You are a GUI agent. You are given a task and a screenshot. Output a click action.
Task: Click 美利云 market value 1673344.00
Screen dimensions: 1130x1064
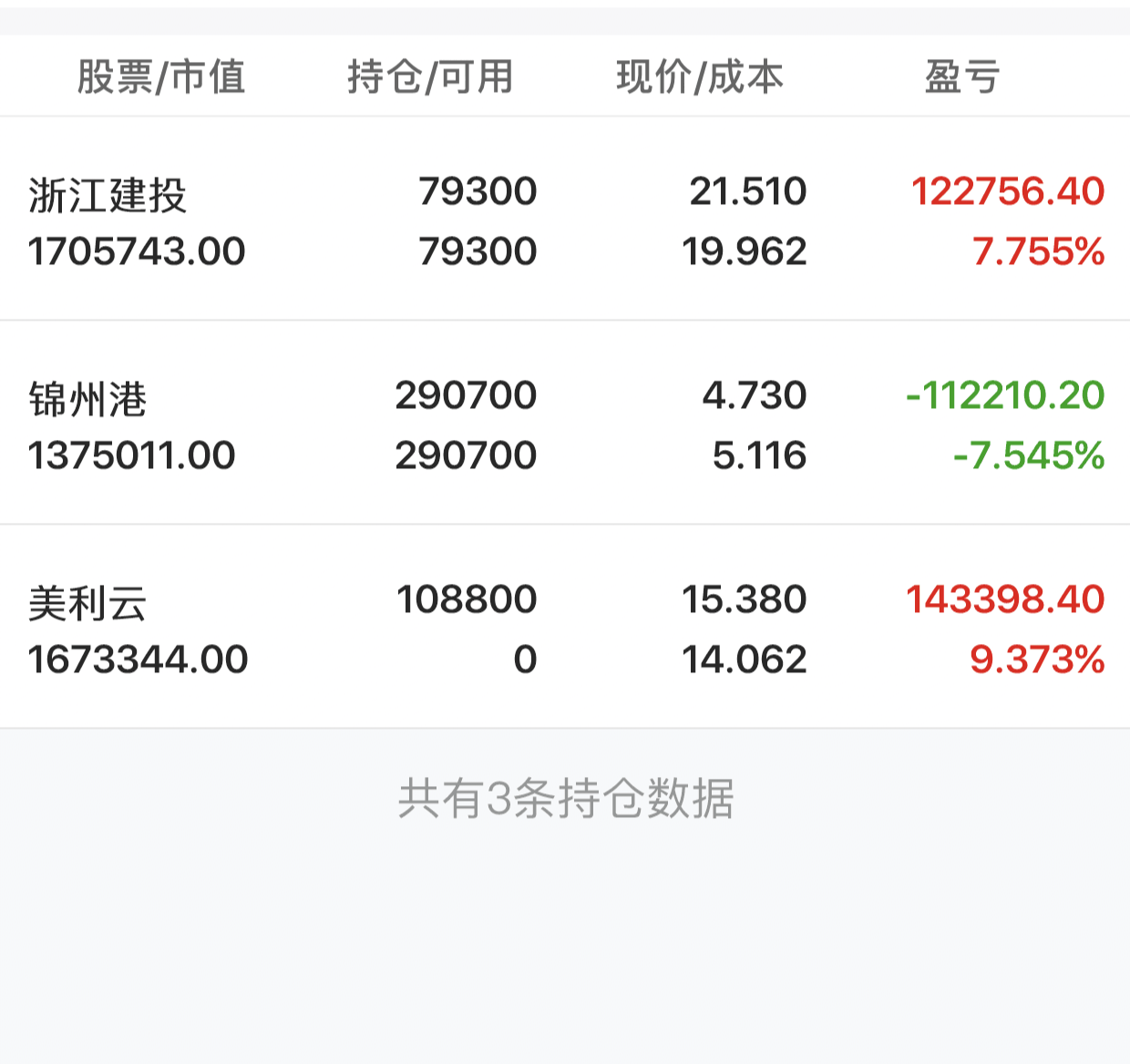click(x=138, y=660)
